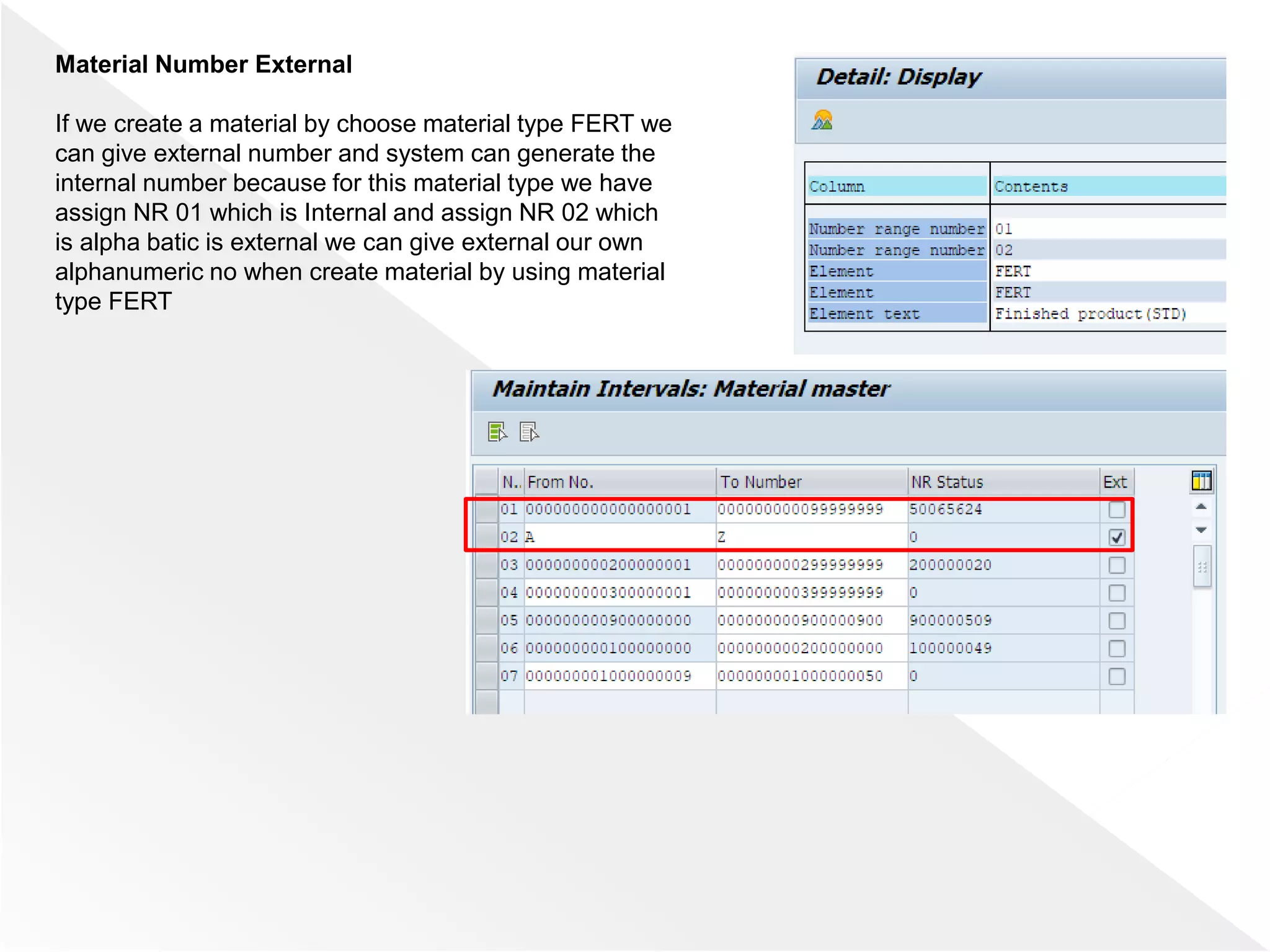
Task: Toggle Ext checkbox for interval 03
Action: (1117, 565)
